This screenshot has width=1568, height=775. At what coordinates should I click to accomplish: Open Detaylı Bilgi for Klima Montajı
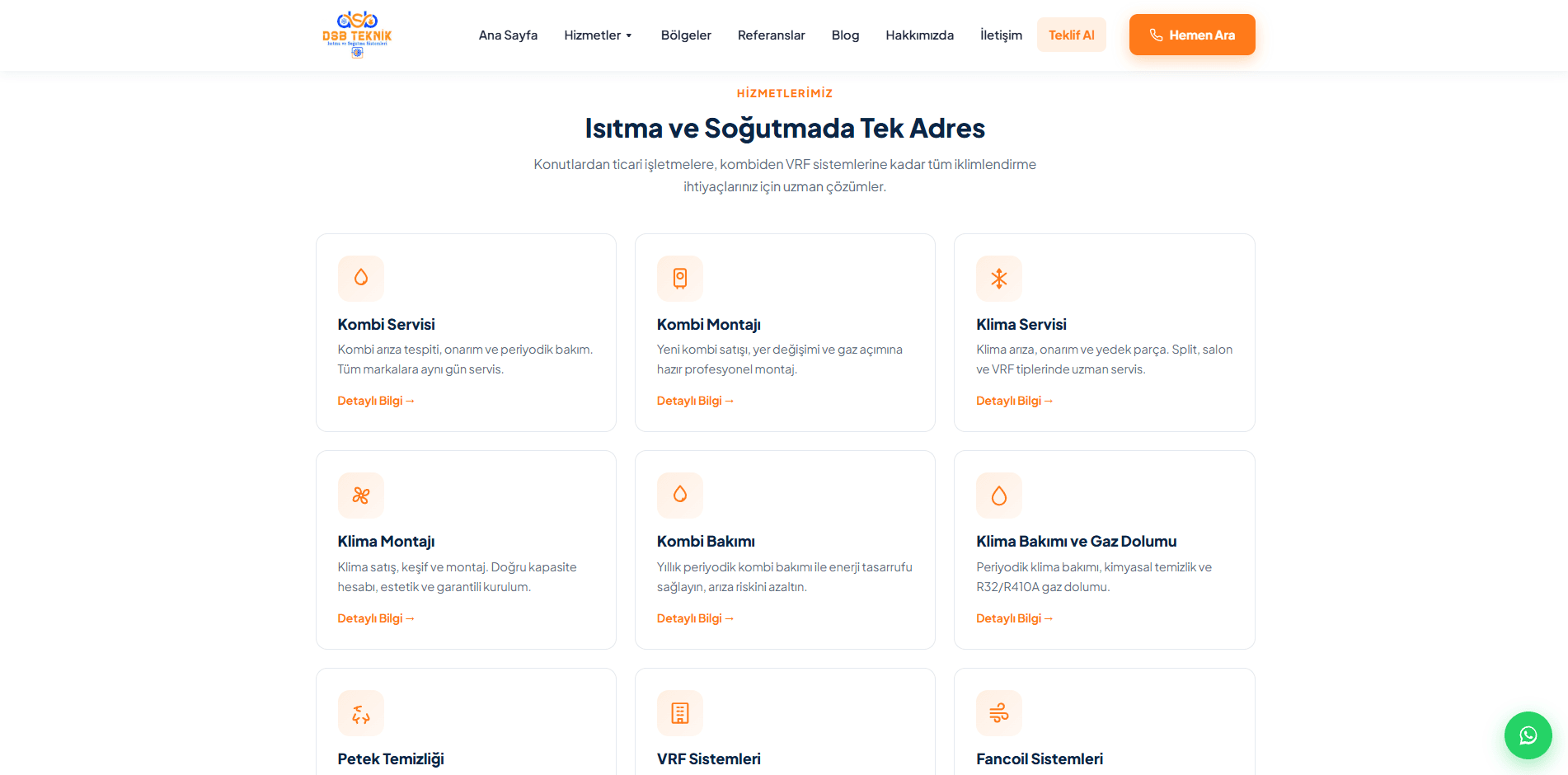[376, 618]
